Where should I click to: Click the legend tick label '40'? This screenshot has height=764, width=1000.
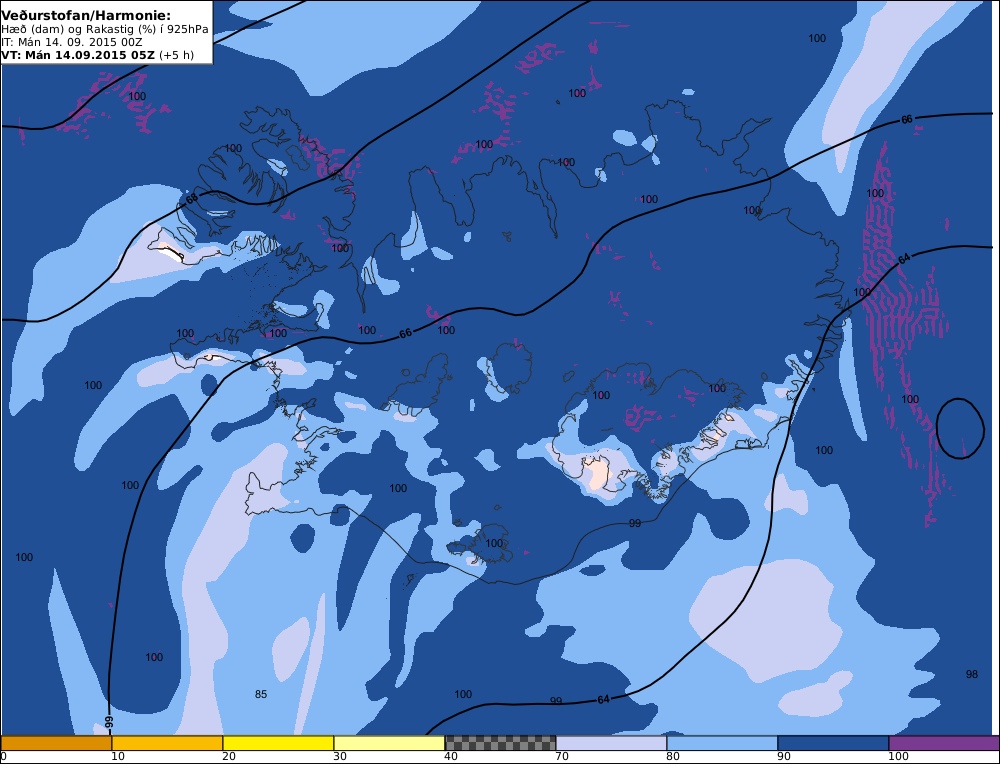(x=450, y=756)
